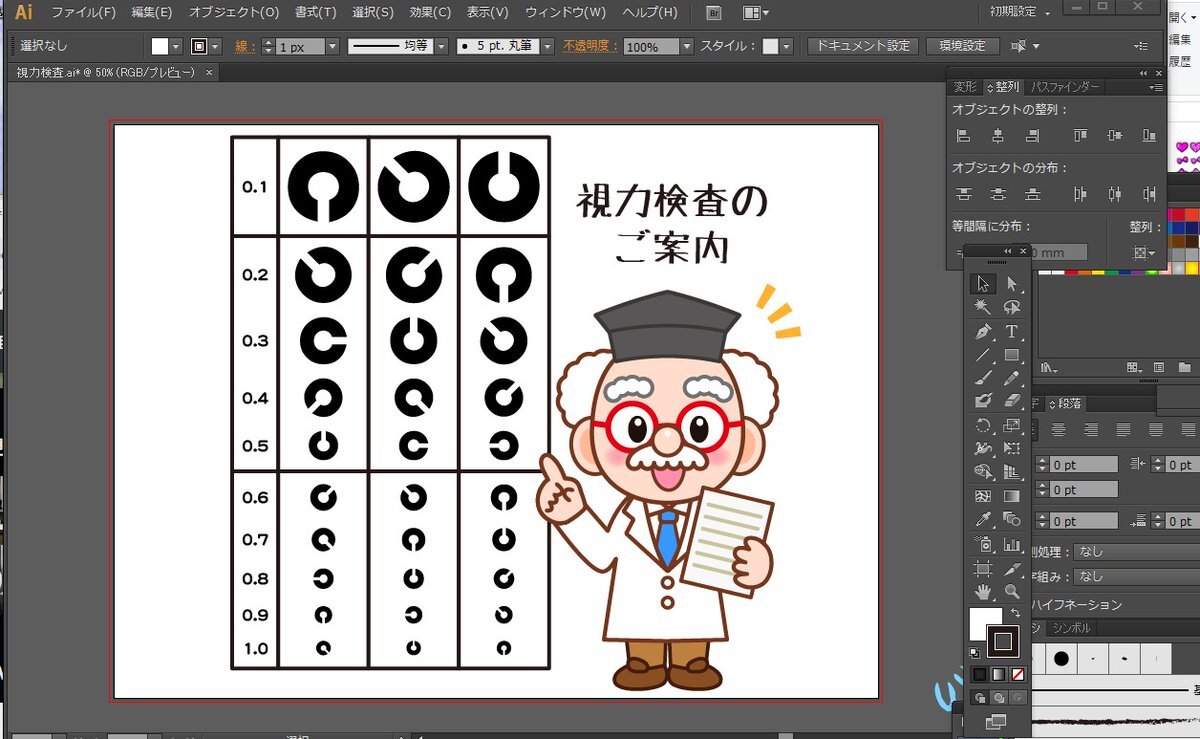Click horizontal align center in Align panel
Viewport: 1200px width, 739px height.
tap(998, 136)
